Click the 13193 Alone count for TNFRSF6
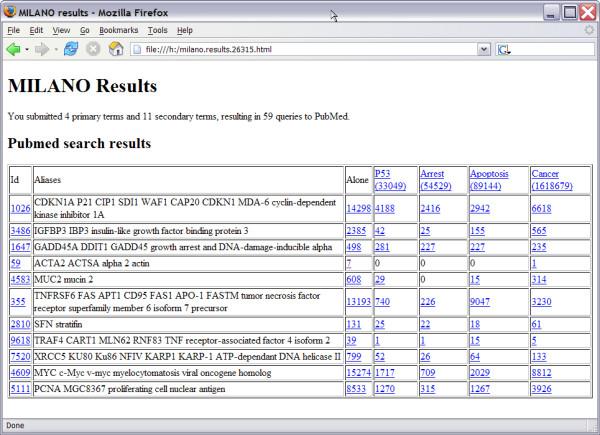Viewport: 600px width, 435px height. click(359, 302)
